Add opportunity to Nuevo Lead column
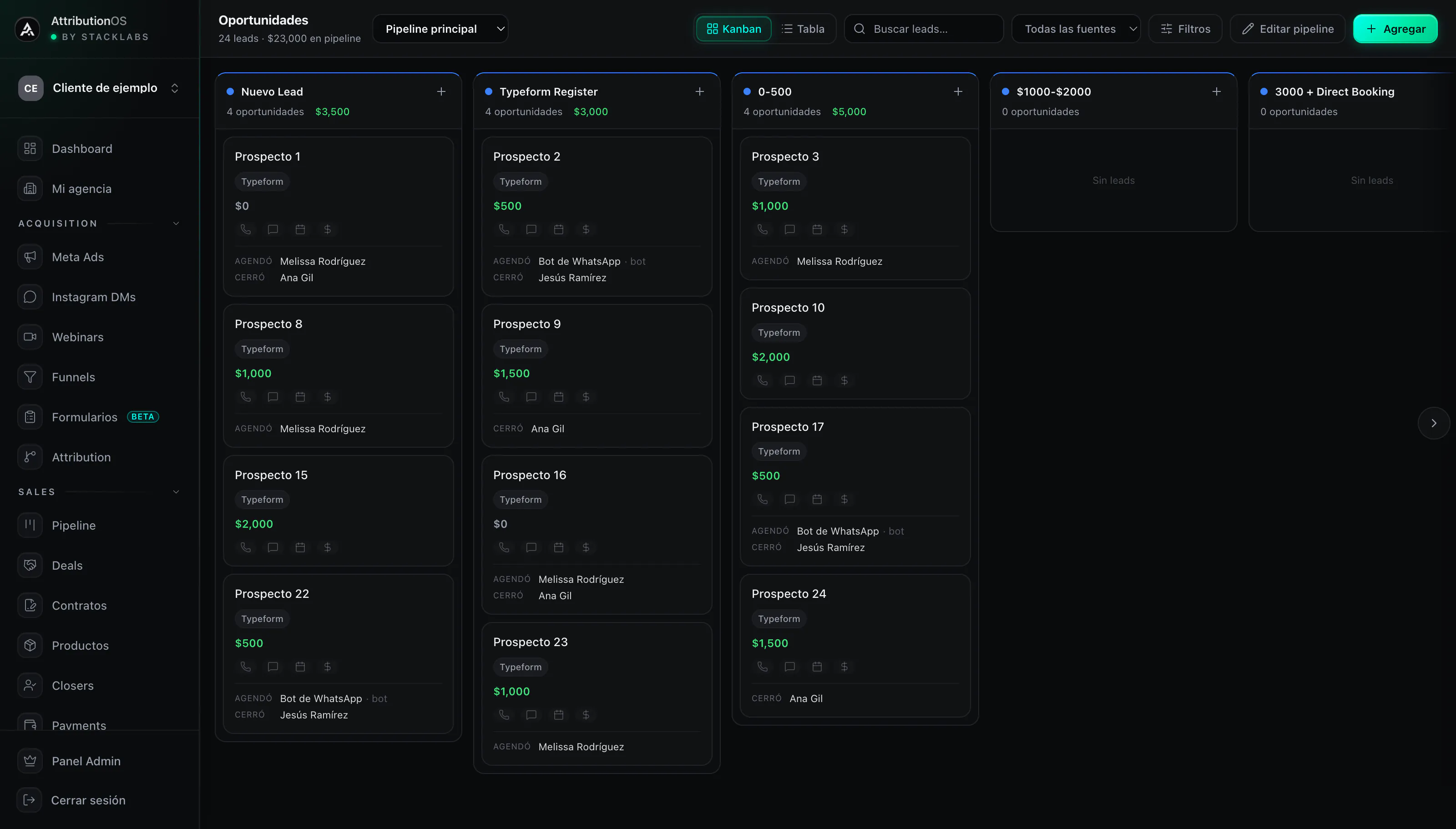This screenshot has width=1456, height=829. click(x=441, y=91)
